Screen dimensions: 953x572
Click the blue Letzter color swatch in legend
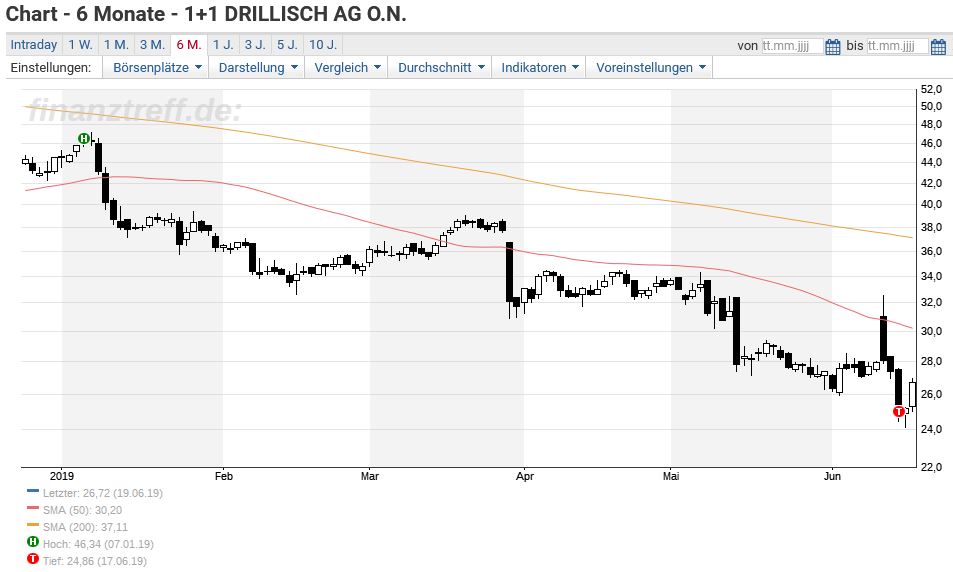pos(33,491)
